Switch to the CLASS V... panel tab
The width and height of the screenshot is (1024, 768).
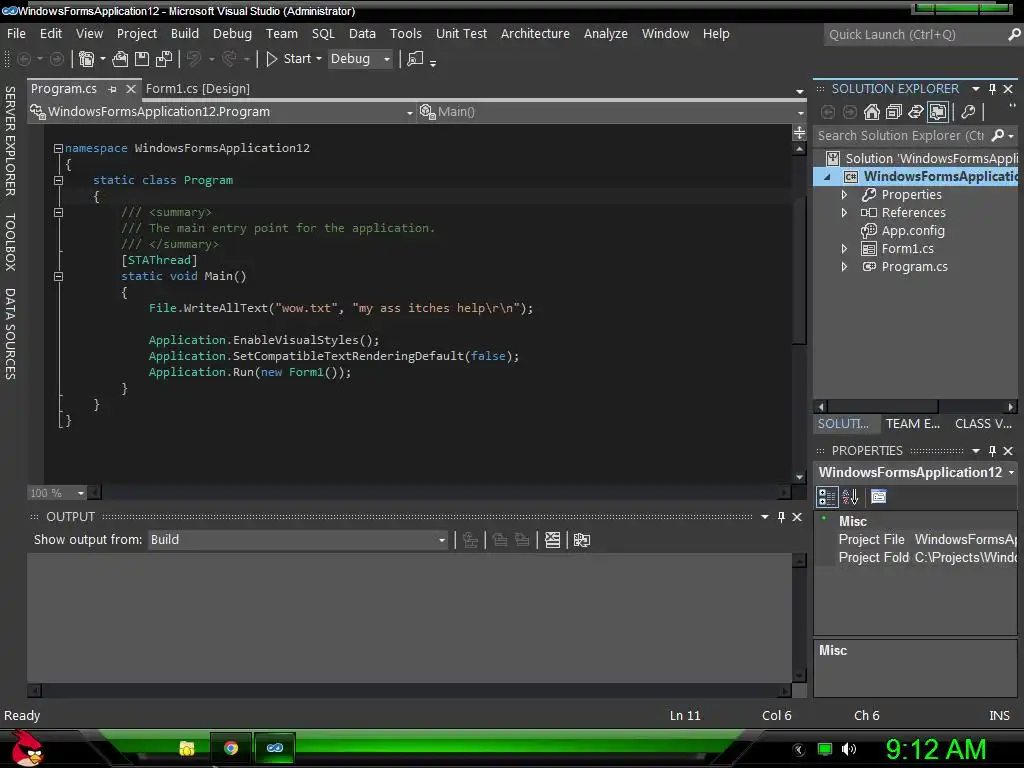point(983,424)
